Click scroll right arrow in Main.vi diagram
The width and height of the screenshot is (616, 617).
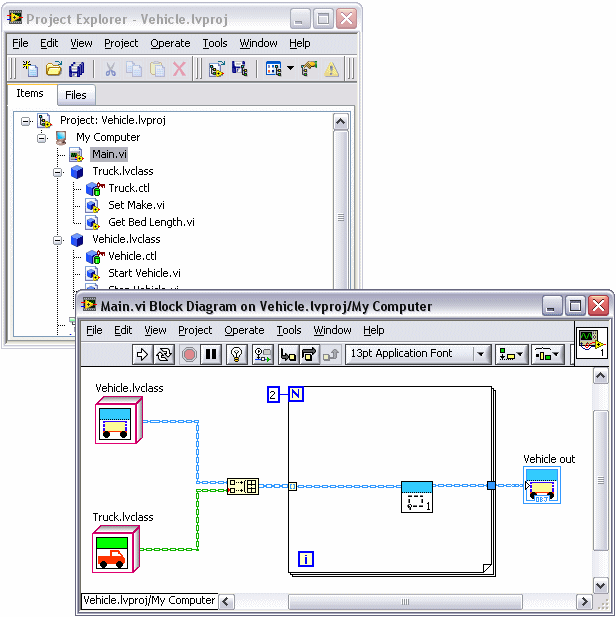tap(584, 602)
